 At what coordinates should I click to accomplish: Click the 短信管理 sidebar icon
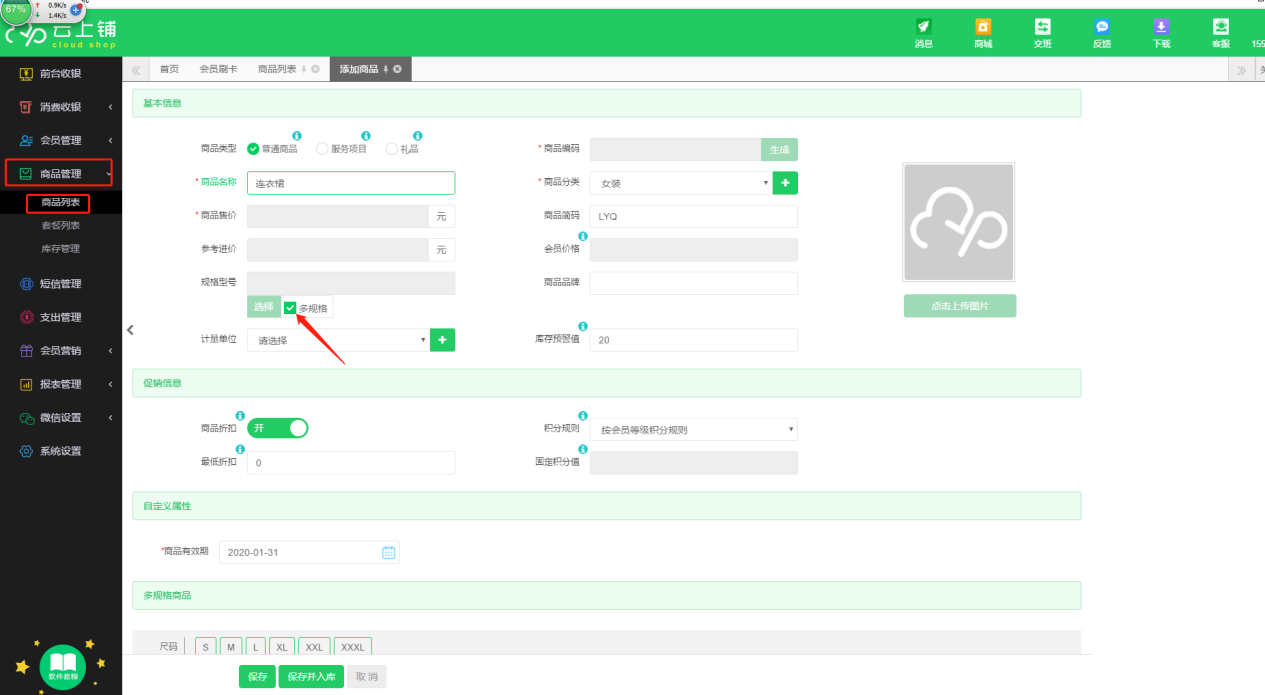[26, 284]
